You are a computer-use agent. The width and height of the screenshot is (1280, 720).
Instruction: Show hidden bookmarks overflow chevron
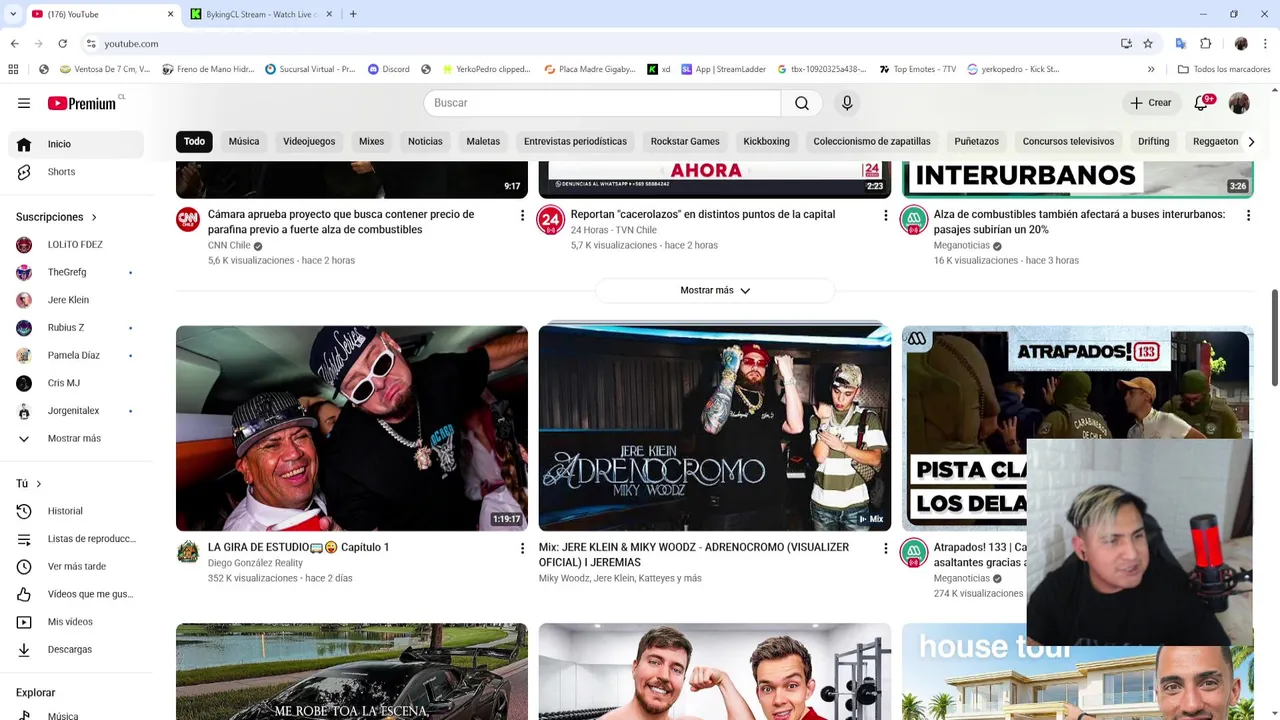click(x=1151, y=69)
